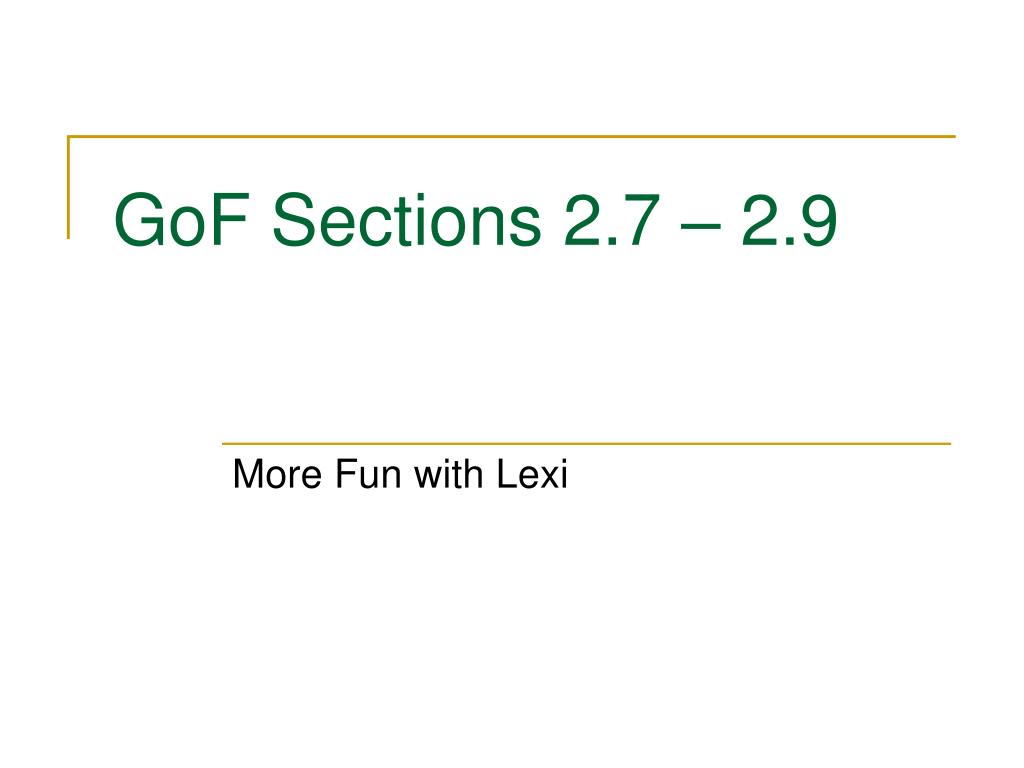Select the subtitle 'More Fun with Lexi'
This screenshot has width=1024, height=768.
tap(400, 473)
